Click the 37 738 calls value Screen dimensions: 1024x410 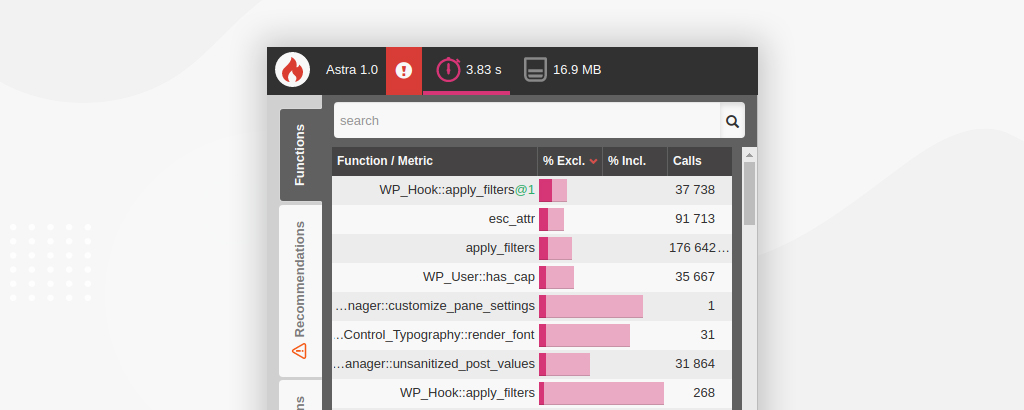click(695, 190)
